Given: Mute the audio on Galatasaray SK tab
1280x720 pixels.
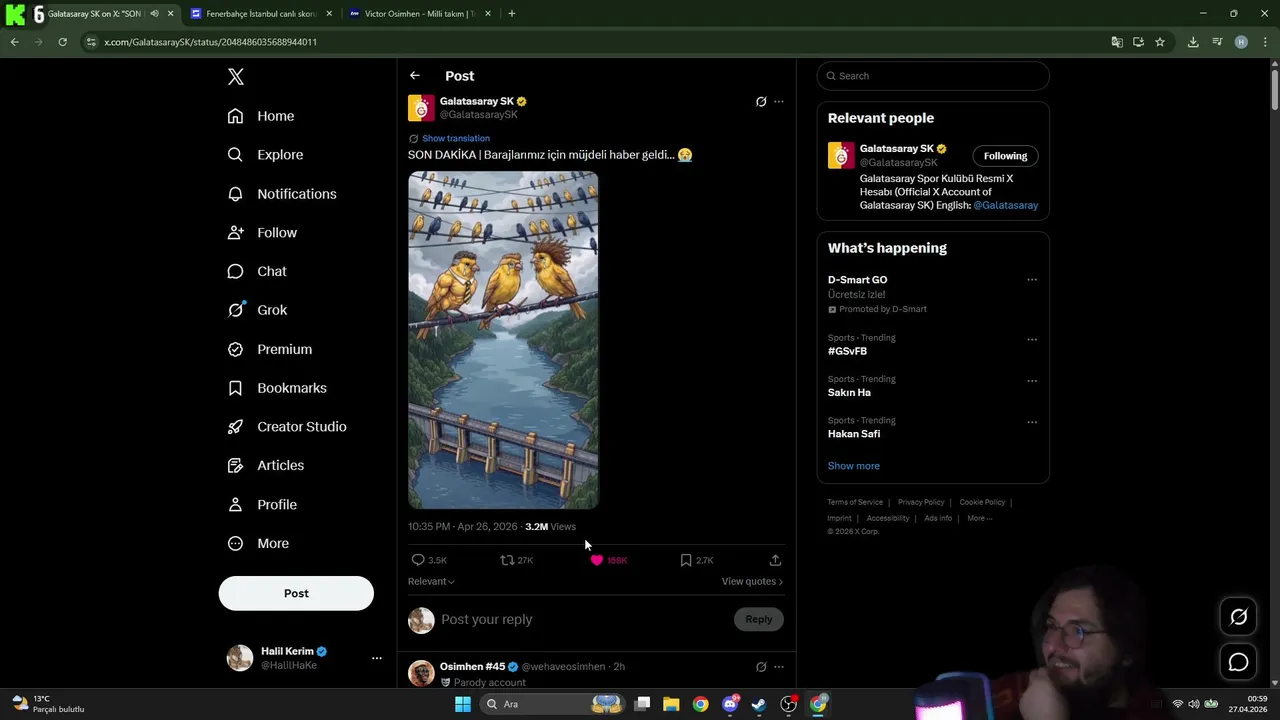Looking at the screenshot, I should click(x=154, y=14).
